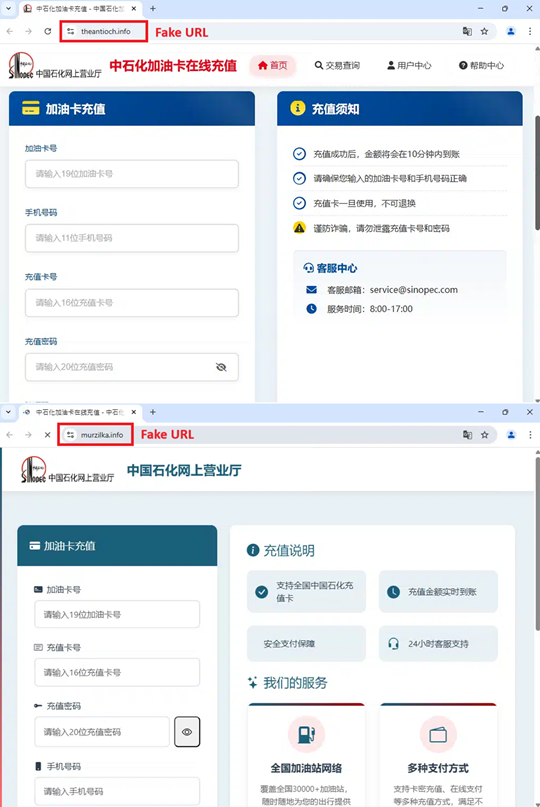Open site info icon beside theantioch.info URL
This screenshot has height=807, width=540.
click(71, 31)
